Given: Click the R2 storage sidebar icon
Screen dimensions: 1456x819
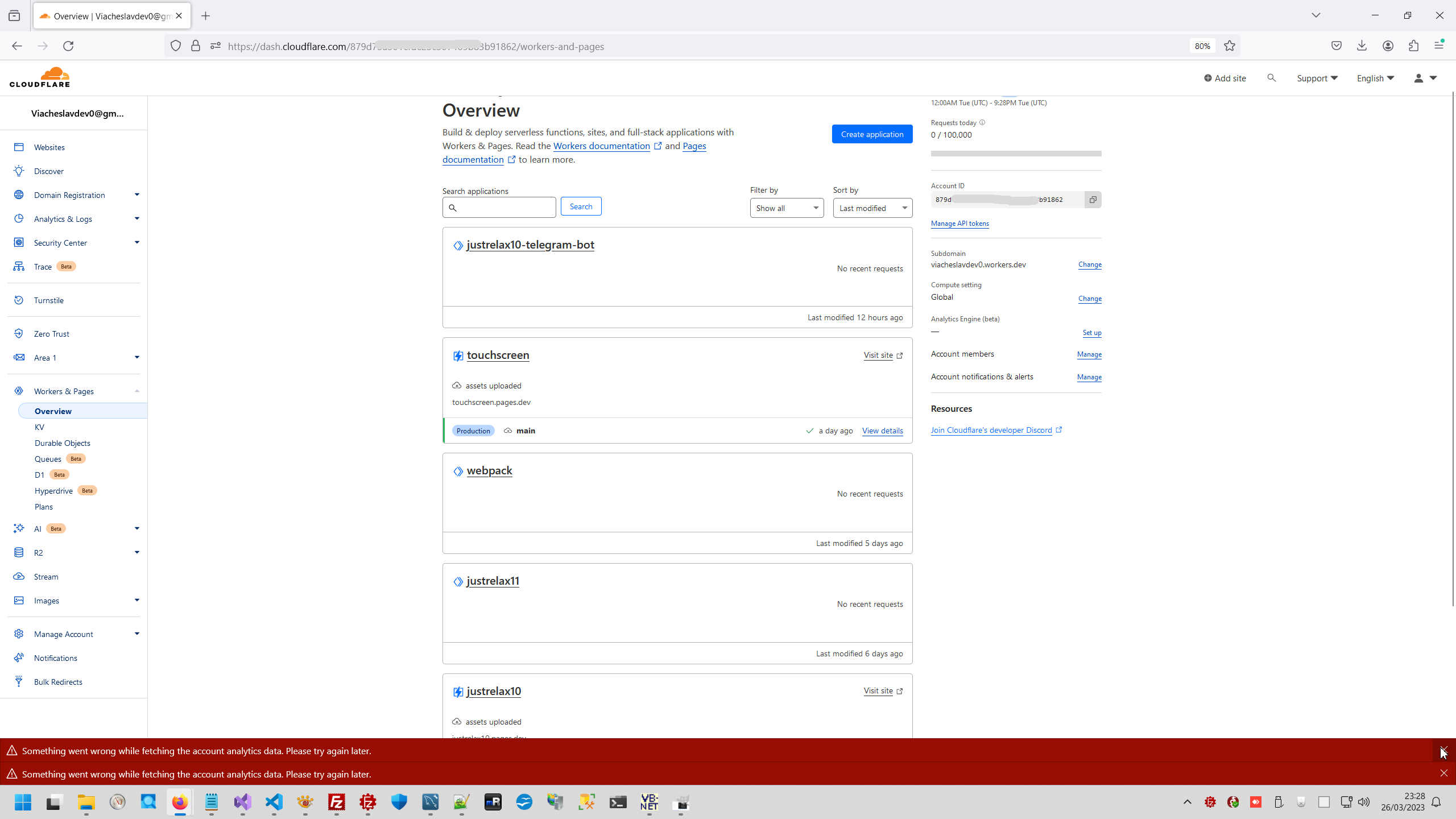Looking at the screenshot, I should [19, 552].
